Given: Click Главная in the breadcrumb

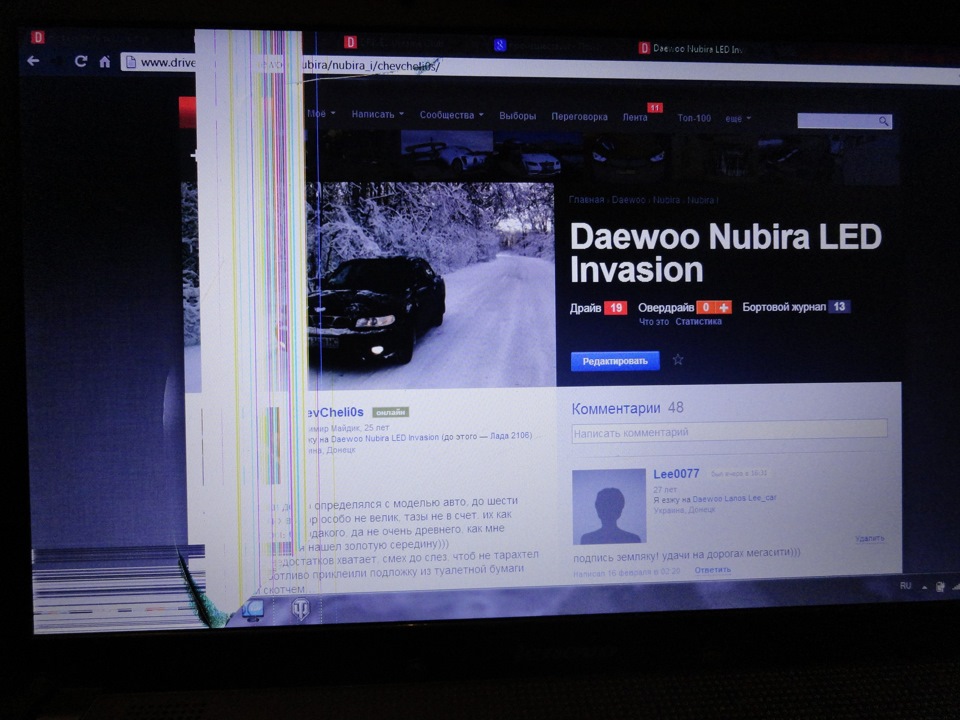Looking at the screenshot, I should pos(586,200).
